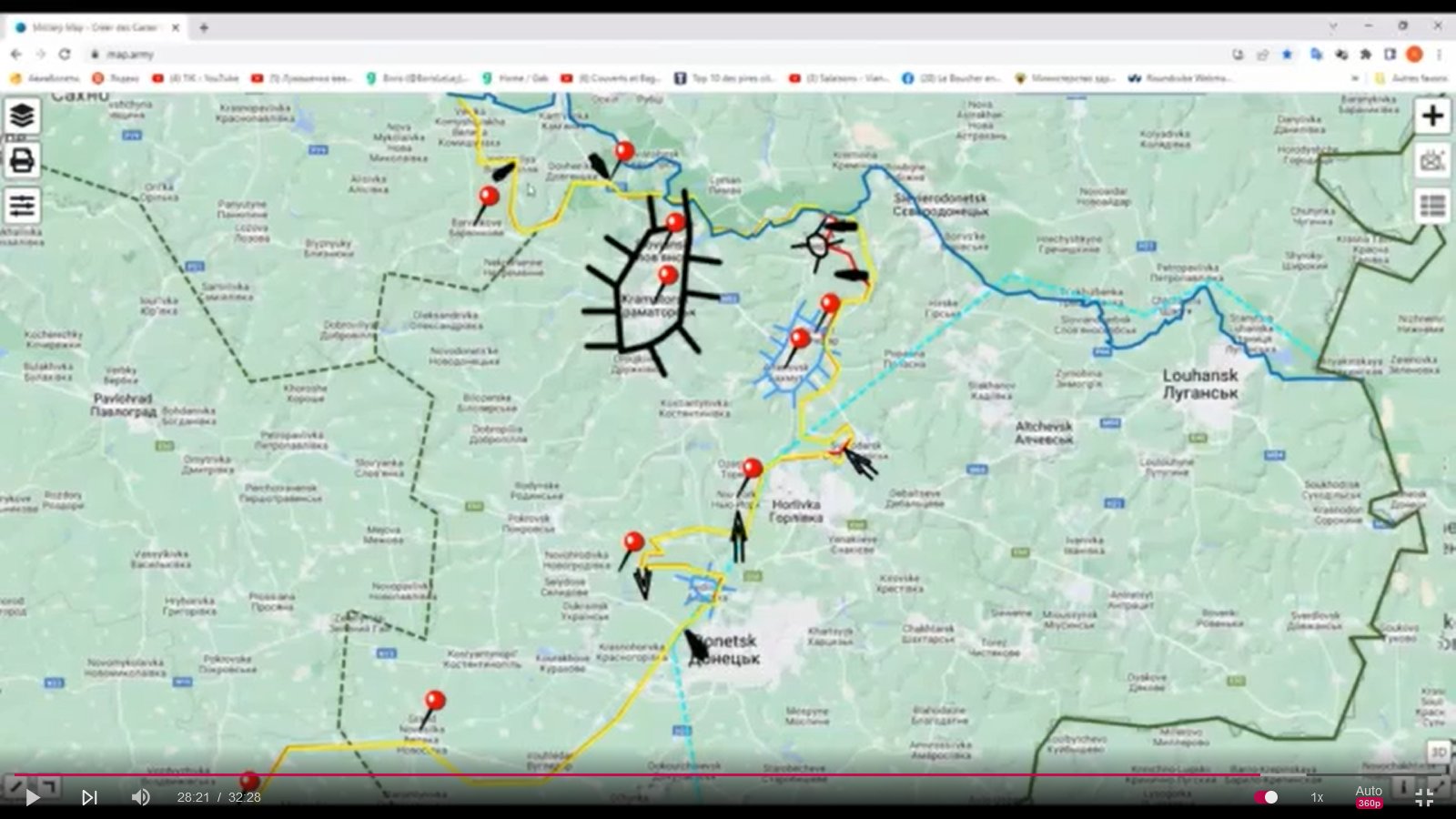This screenshot has width=1456, height=819.
Task: Switch map to 3D view
Action: point(1438,753)
